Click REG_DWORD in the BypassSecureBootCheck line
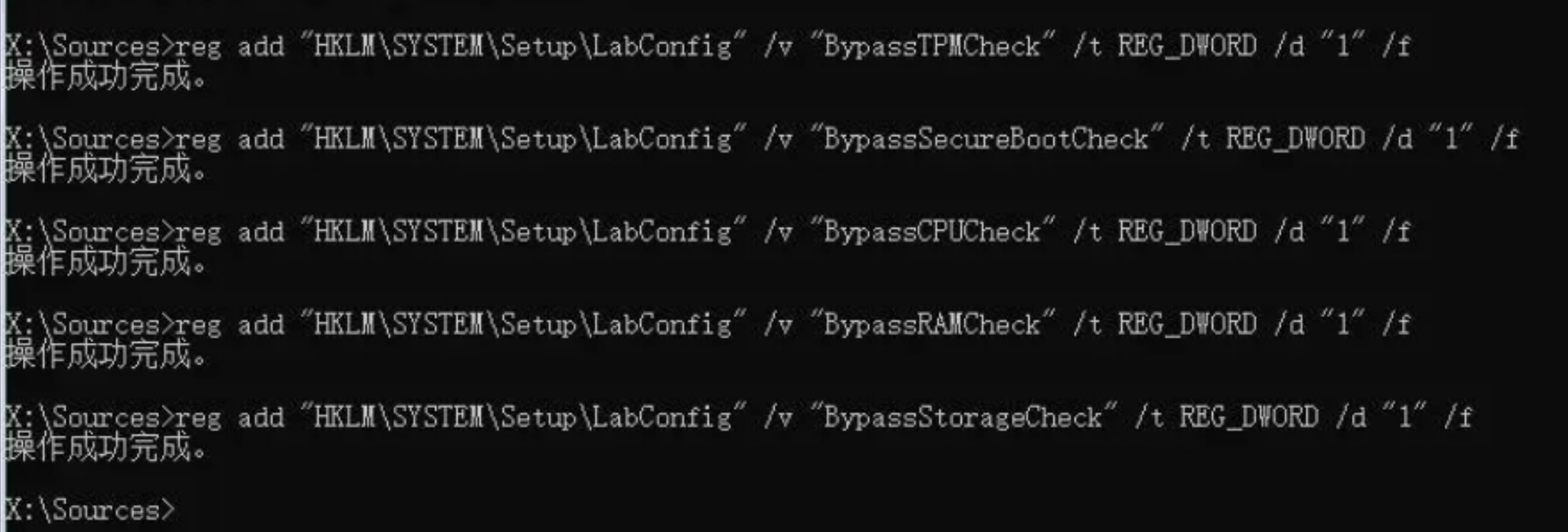The width and height of the screenshot is (1568, 532). click(x=1295, y=138)
